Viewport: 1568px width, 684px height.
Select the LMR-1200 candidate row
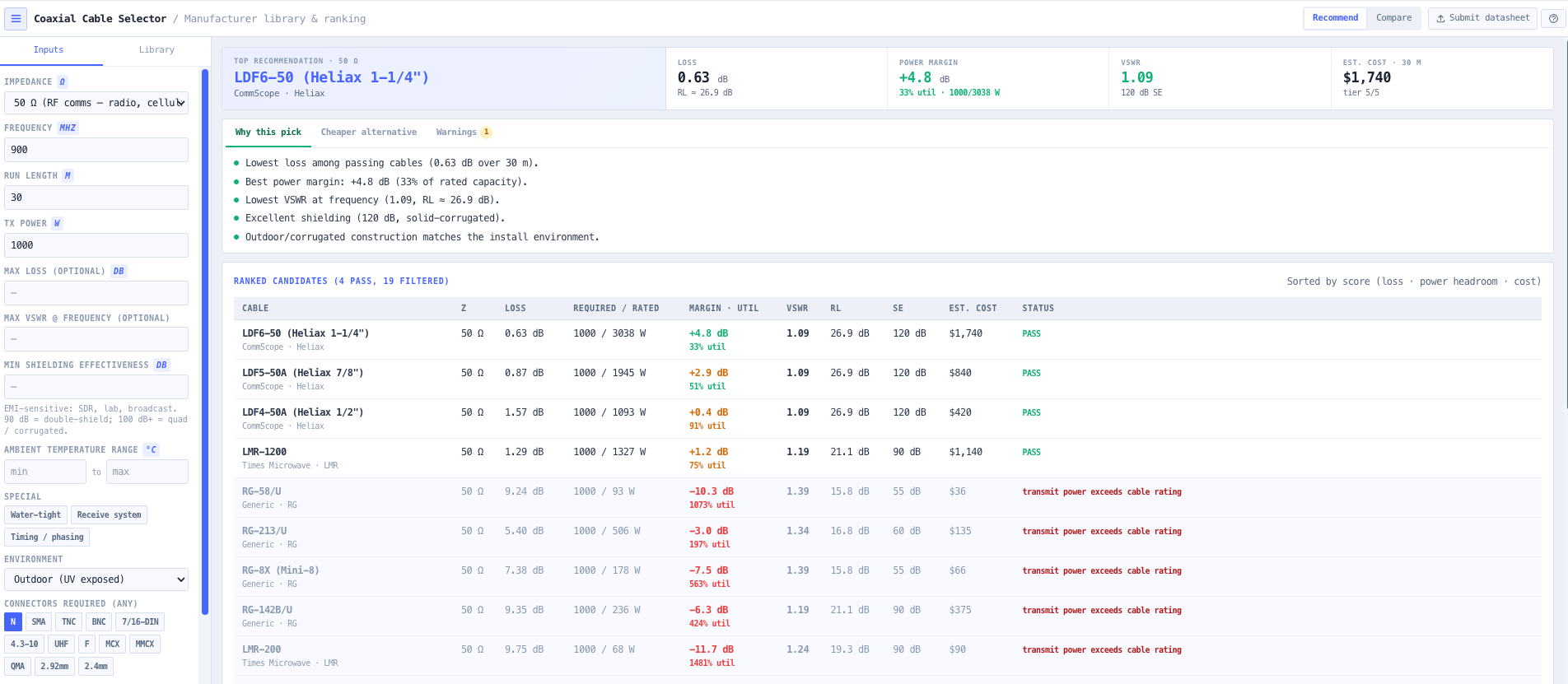888,458
